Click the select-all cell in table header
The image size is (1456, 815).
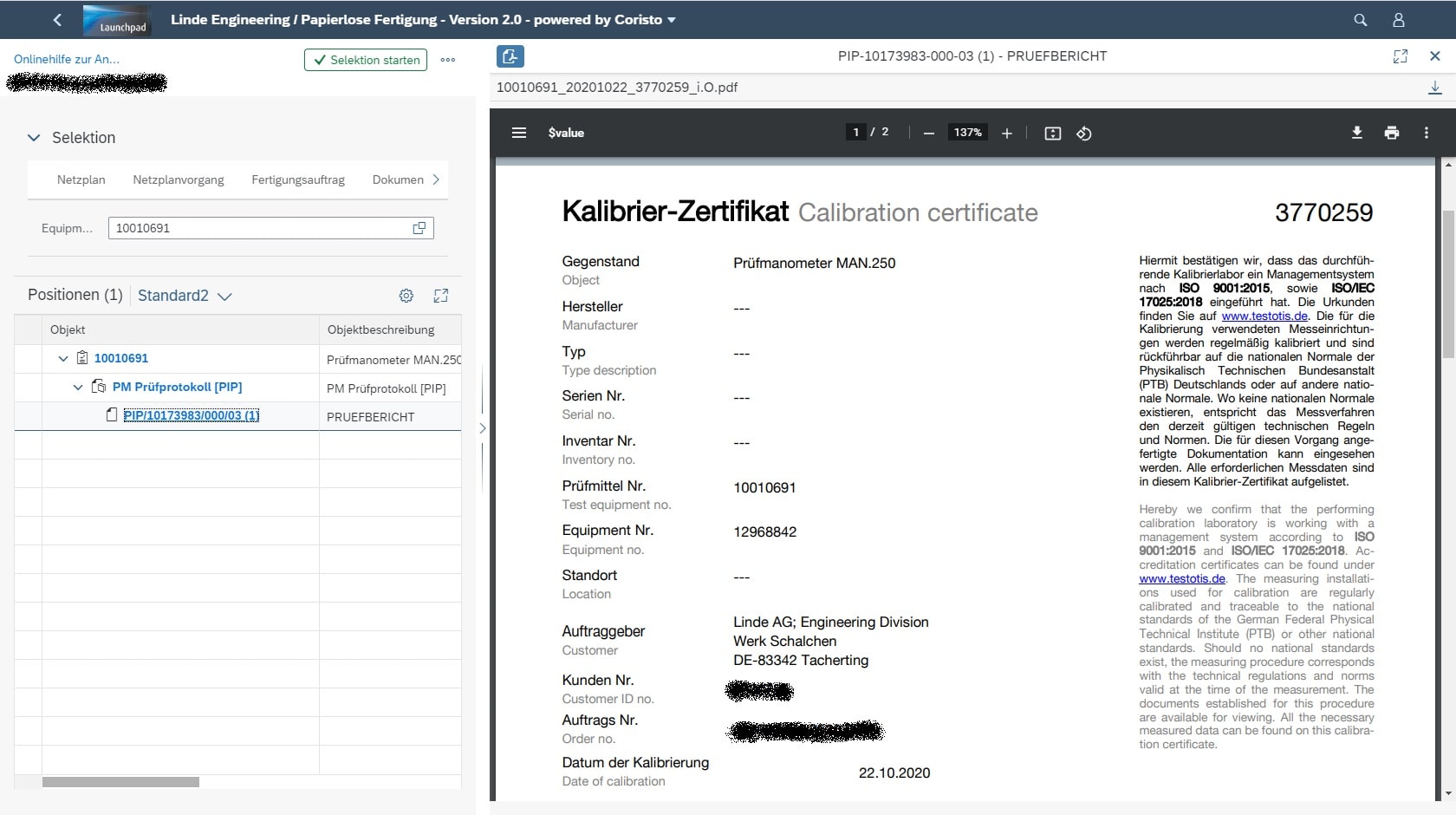[x=28, y=329]
